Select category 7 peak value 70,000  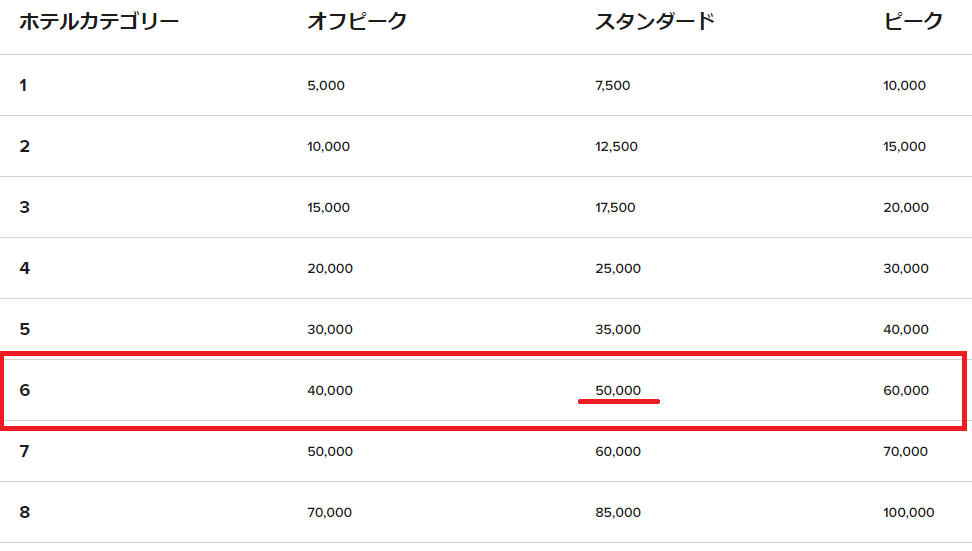pyautogui.click(x=906, y=452)
